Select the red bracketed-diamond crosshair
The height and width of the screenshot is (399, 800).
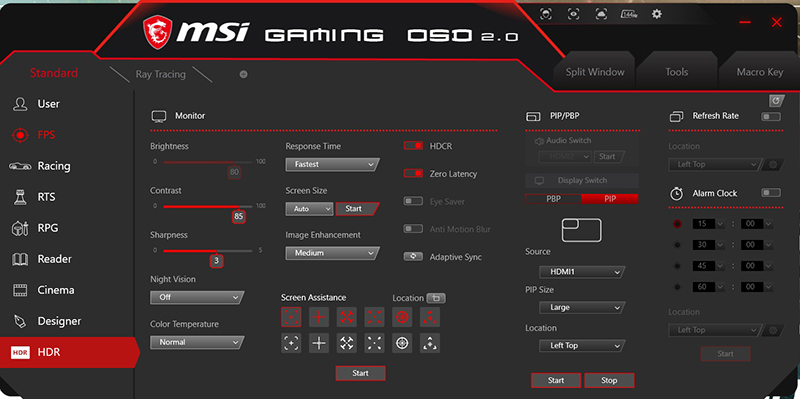pos(291,317)
